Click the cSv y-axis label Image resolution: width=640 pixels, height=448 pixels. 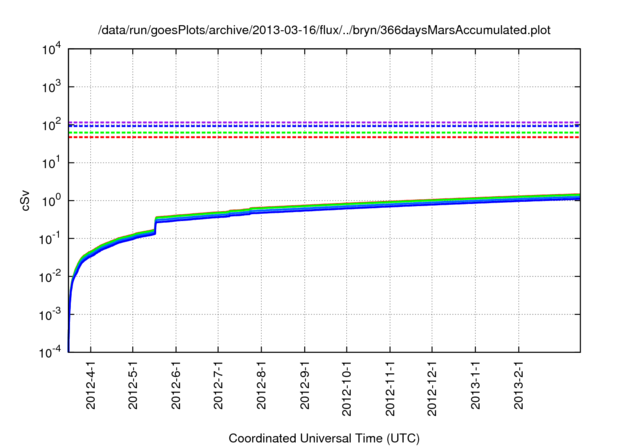pyautogui.click(x=25, y=200)
